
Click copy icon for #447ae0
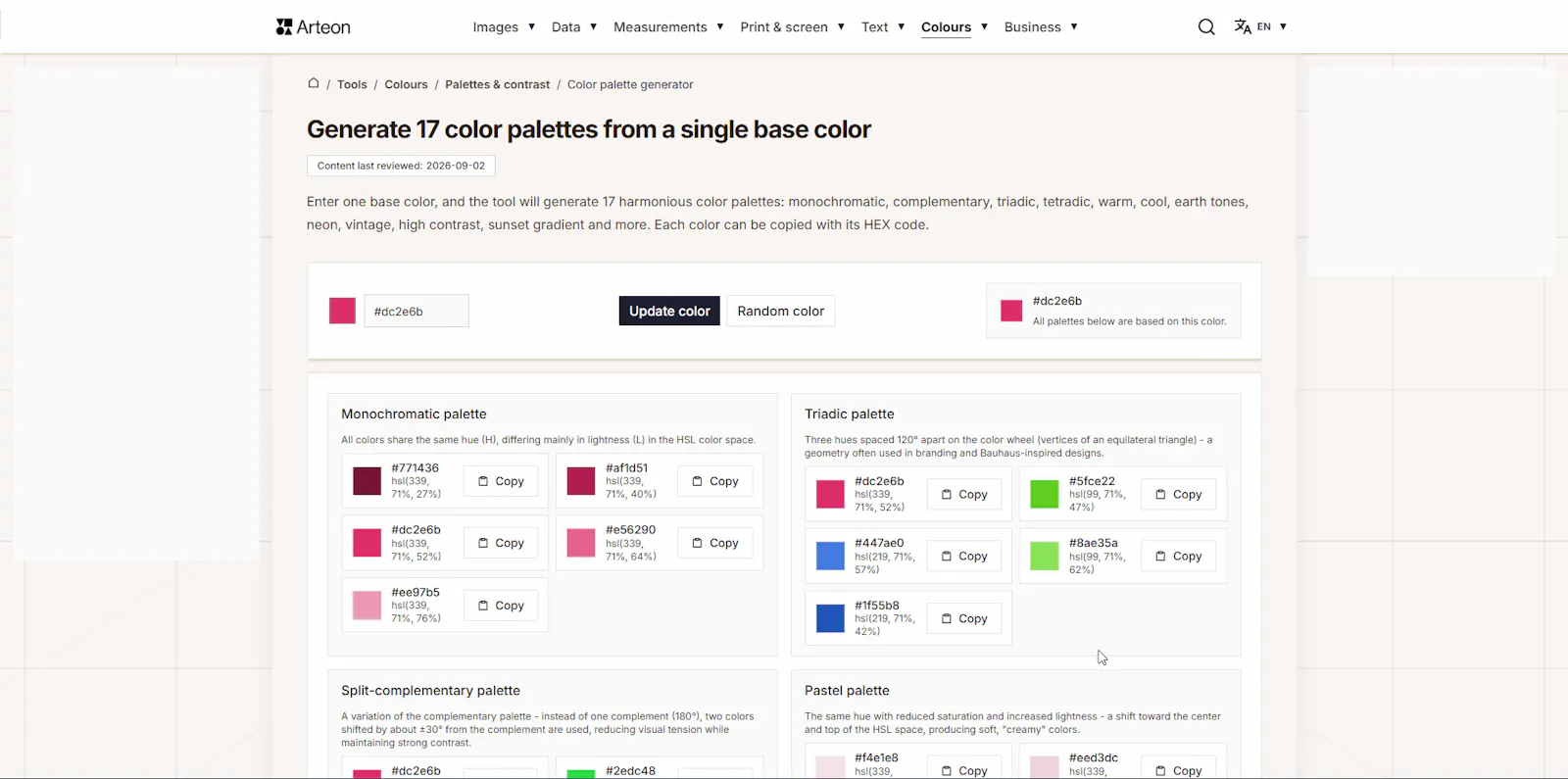[x=947, y=556]
